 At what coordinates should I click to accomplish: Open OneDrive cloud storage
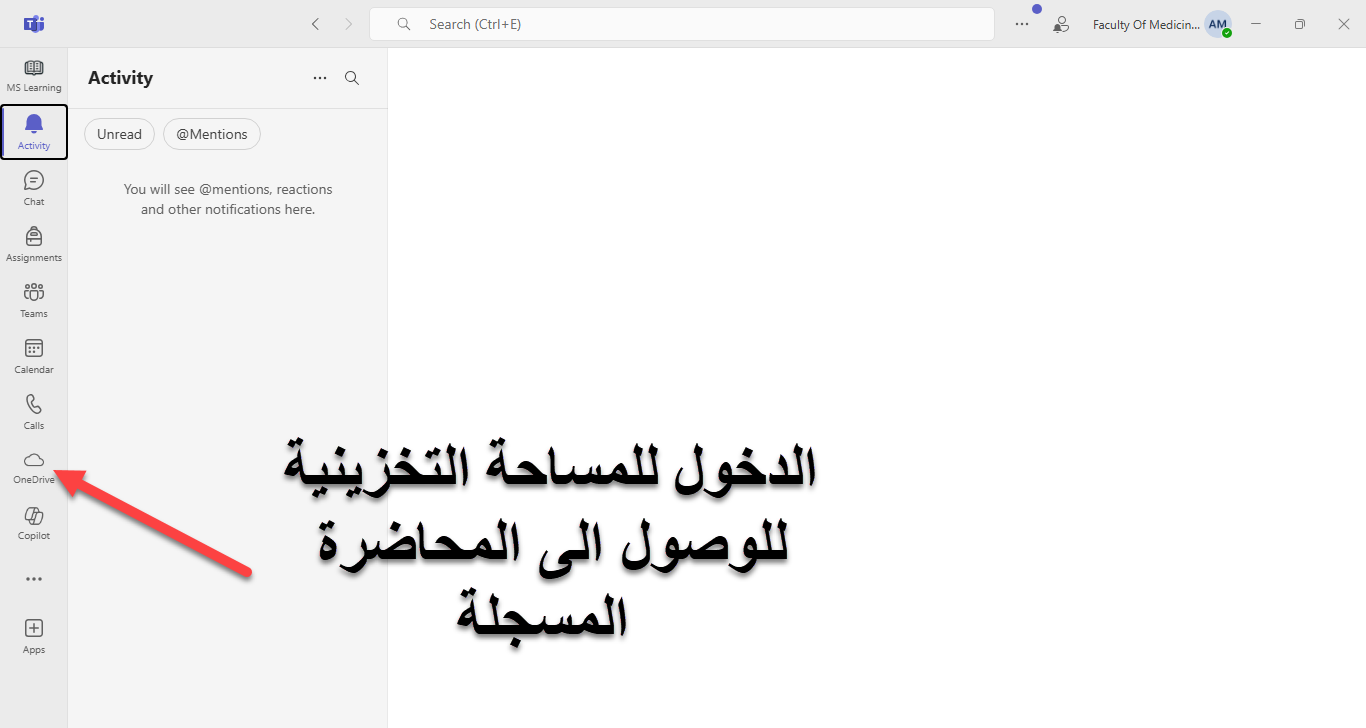point(34,467)
